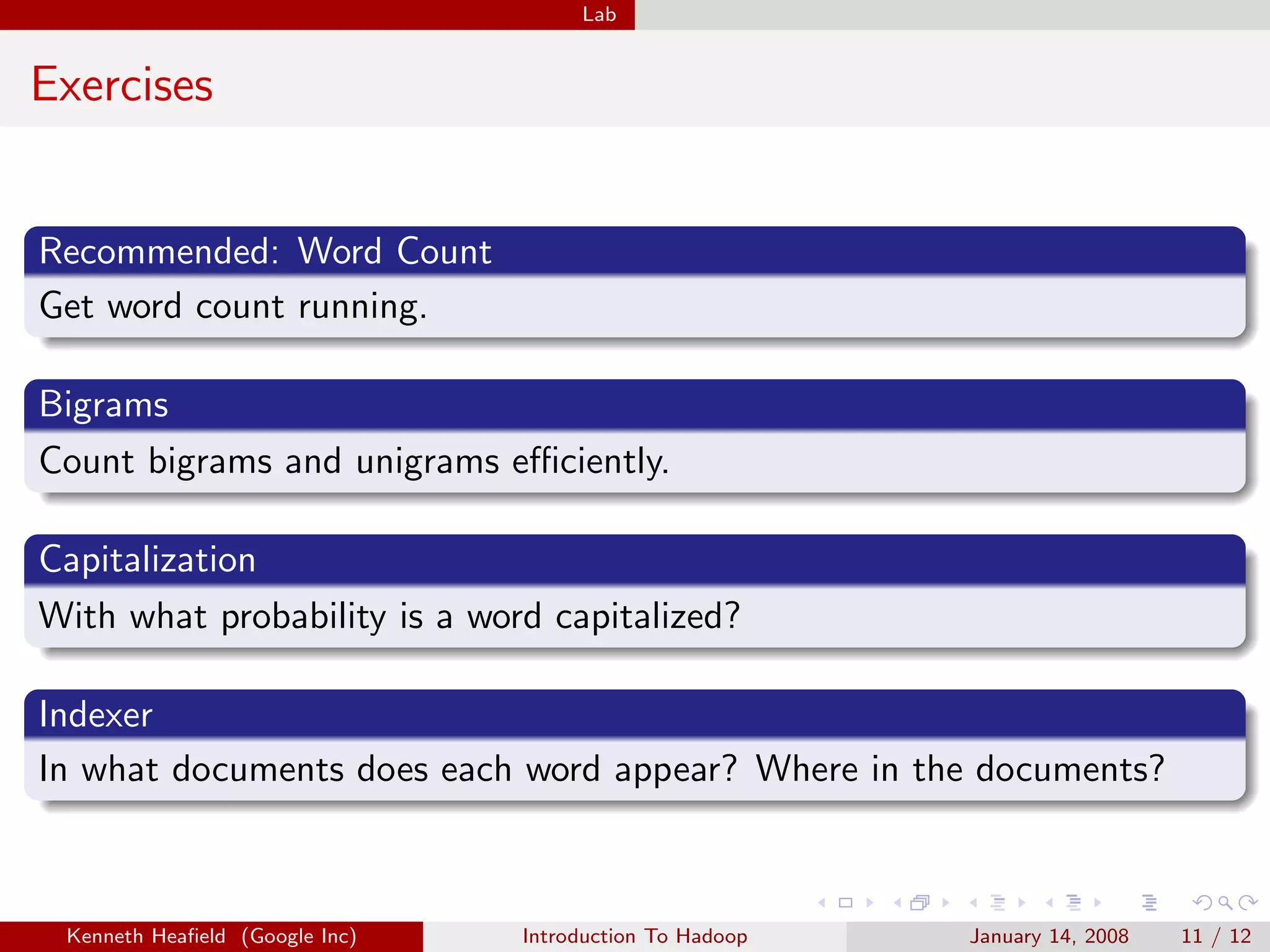Click the Recommended: Word Count block header
Viewport: 1270px width, 952px height.
coord(634,251)
